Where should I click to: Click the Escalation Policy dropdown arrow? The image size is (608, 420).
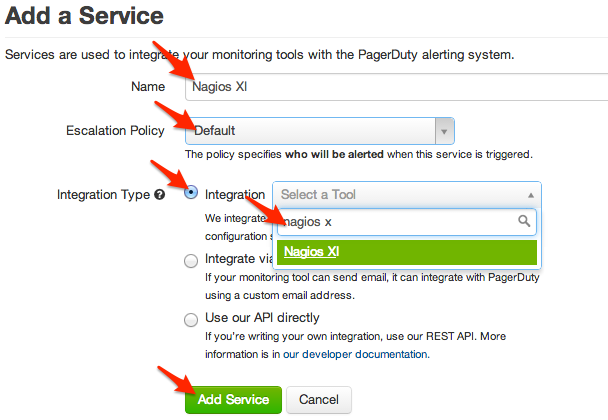pos(444,130)
